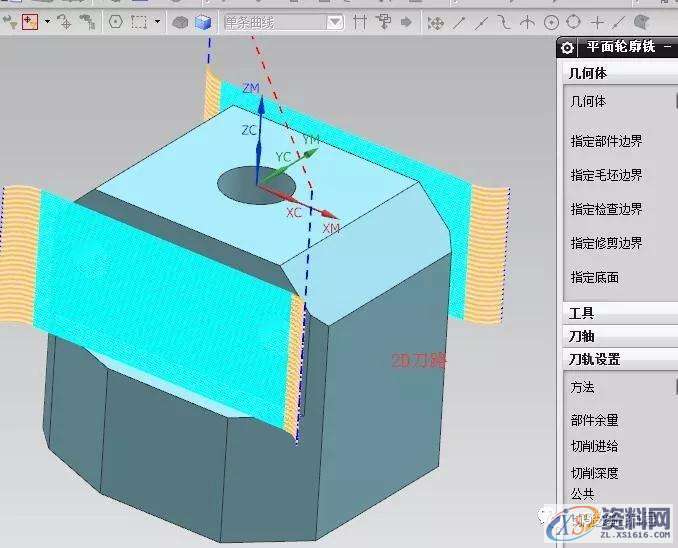
Task: Expand the 刀轴 section
Action: (x=581, y=336)
